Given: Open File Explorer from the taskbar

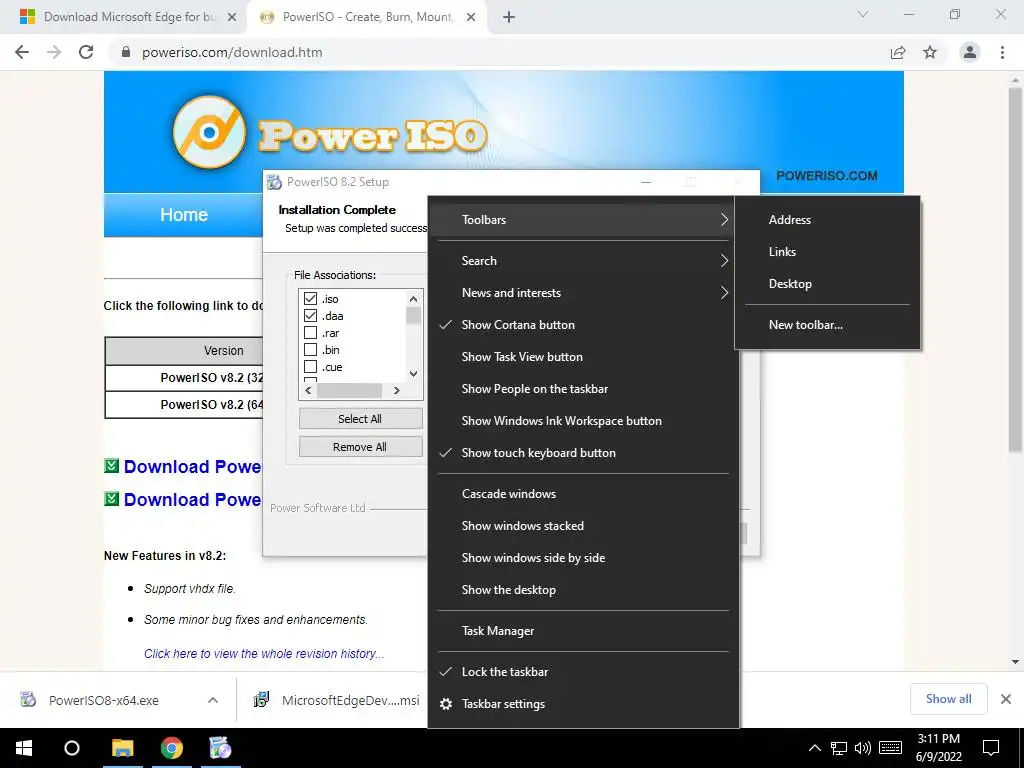Looking at the screenshot, I should [122, 748].
